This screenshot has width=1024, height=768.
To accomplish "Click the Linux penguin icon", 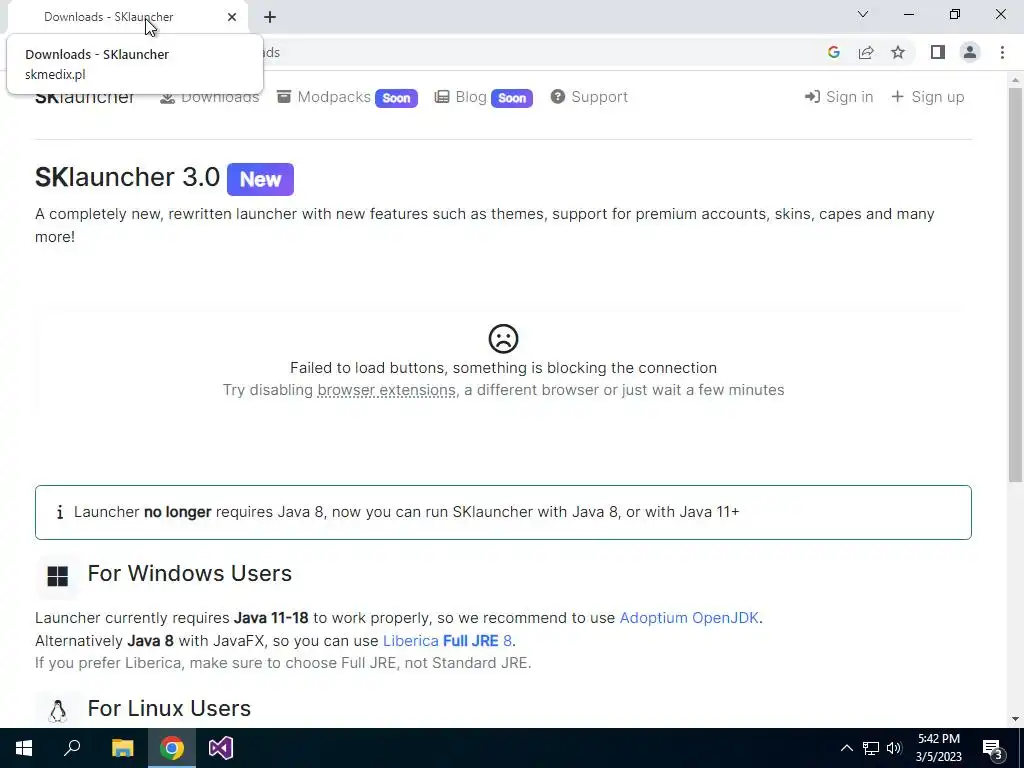I will [x=57, y=711].
